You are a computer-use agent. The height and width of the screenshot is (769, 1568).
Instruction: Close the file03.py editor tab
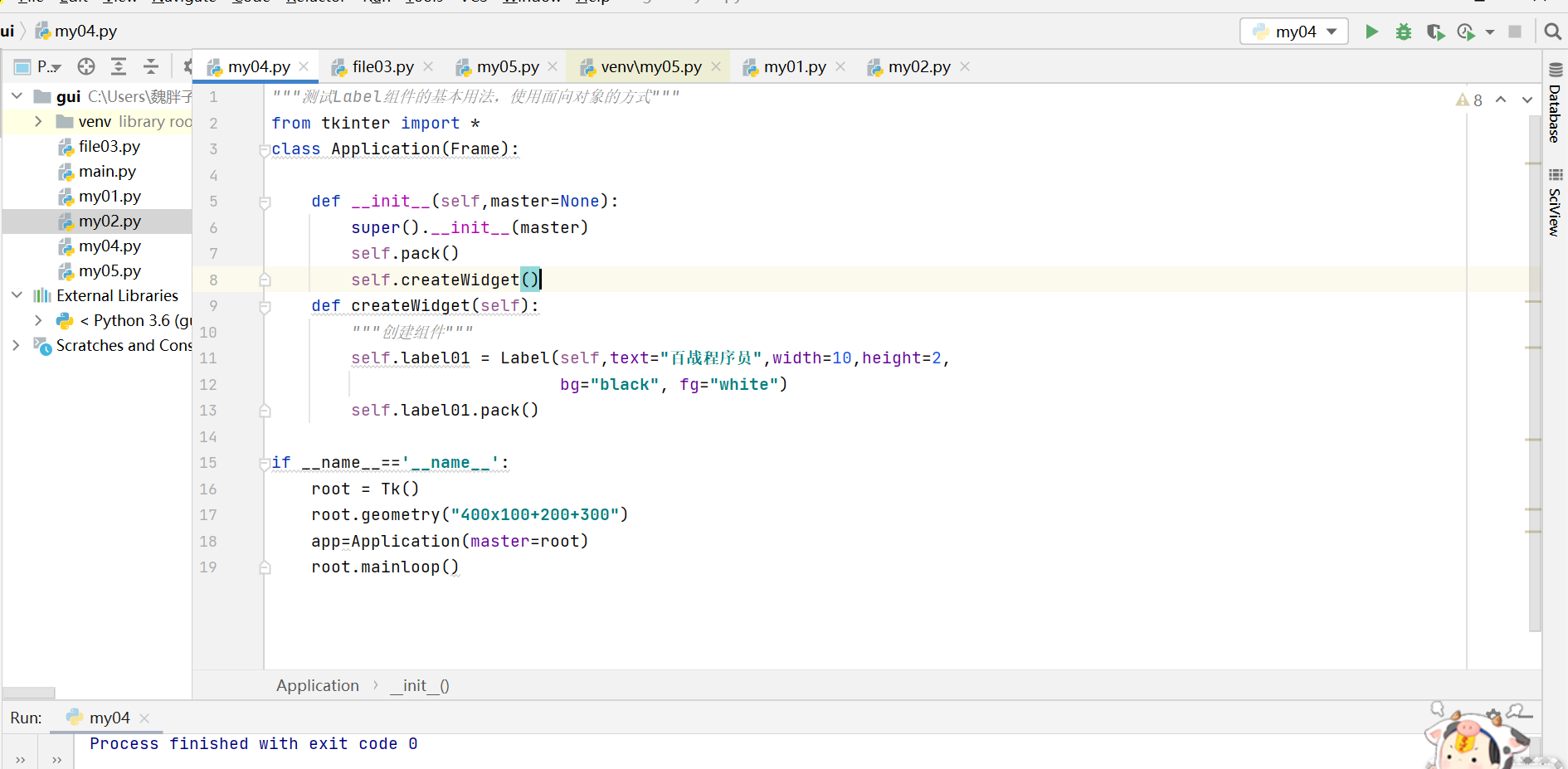428,66
